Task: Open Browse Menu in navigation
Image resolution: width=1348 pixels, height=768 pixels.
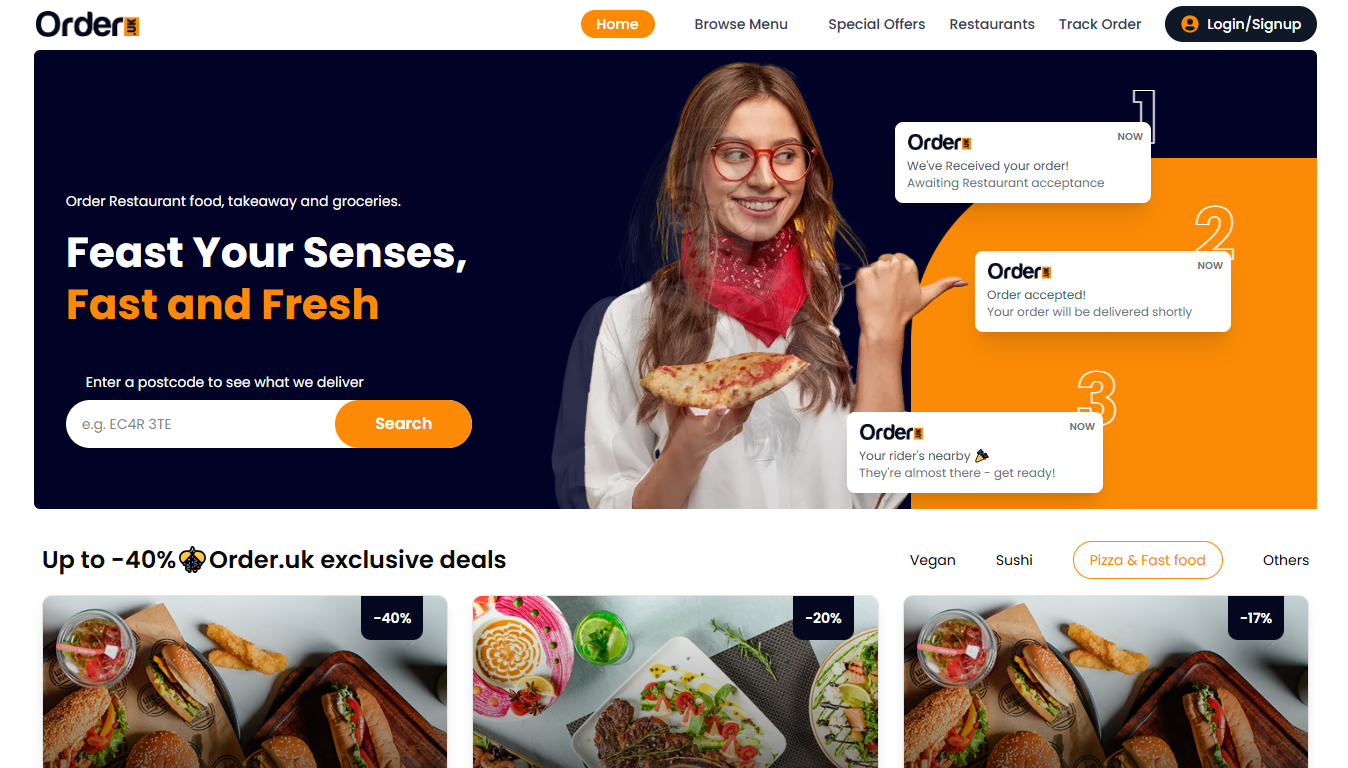Action: 741,24
